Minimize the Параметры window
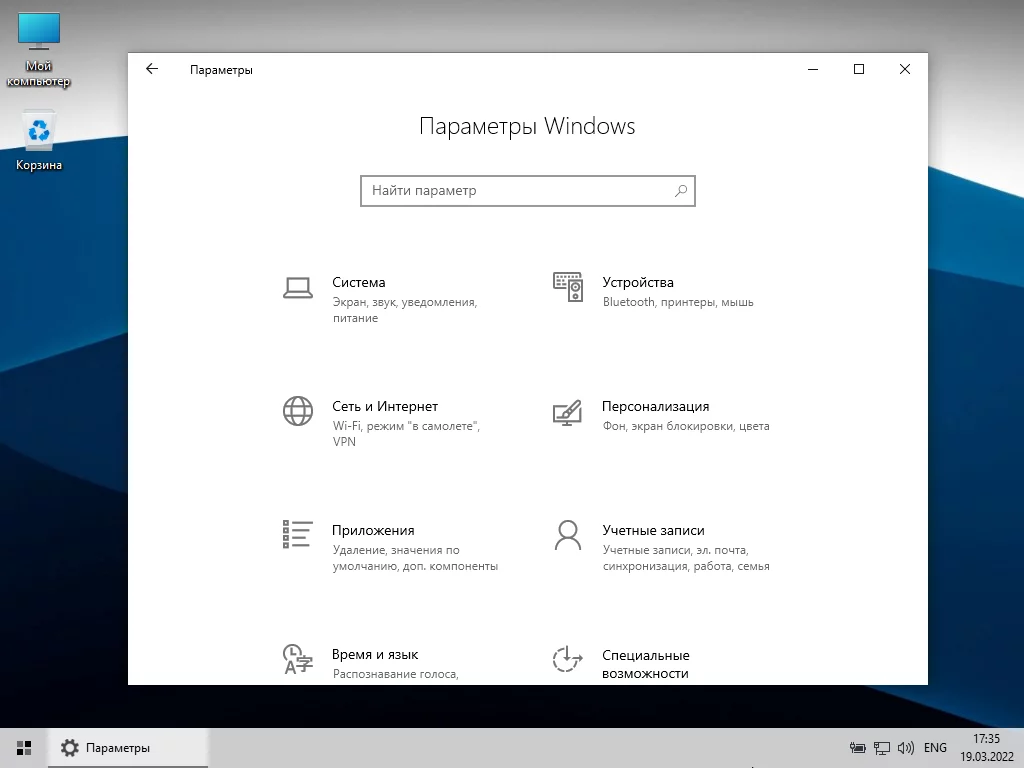The image size is (1024, 768). coord(813,69)
